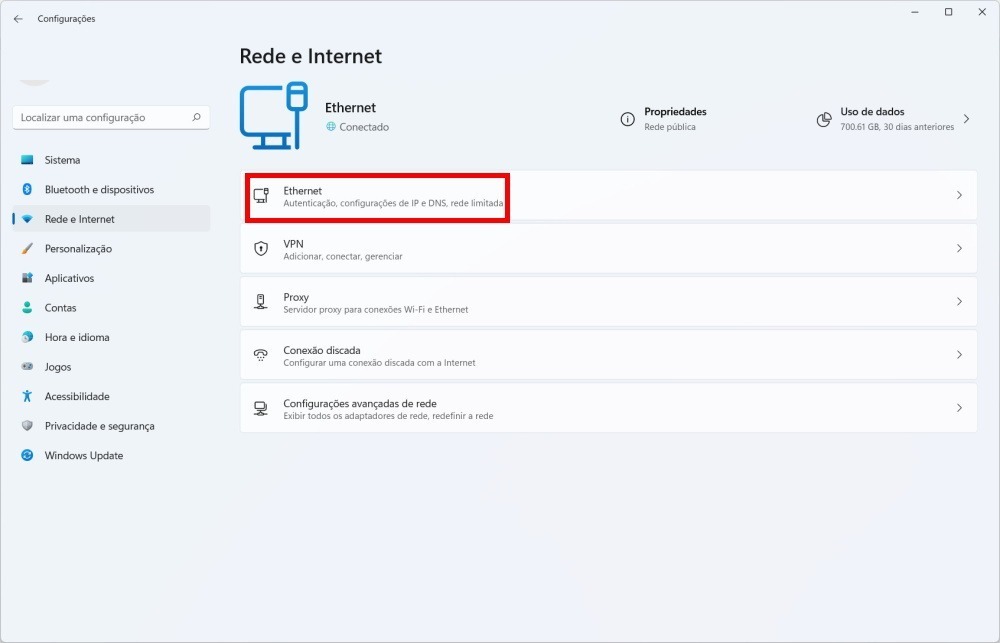Open the Conexão discada entry
Screen dimensions: 1000x643
pyautogui.click(x=608, y=355)
